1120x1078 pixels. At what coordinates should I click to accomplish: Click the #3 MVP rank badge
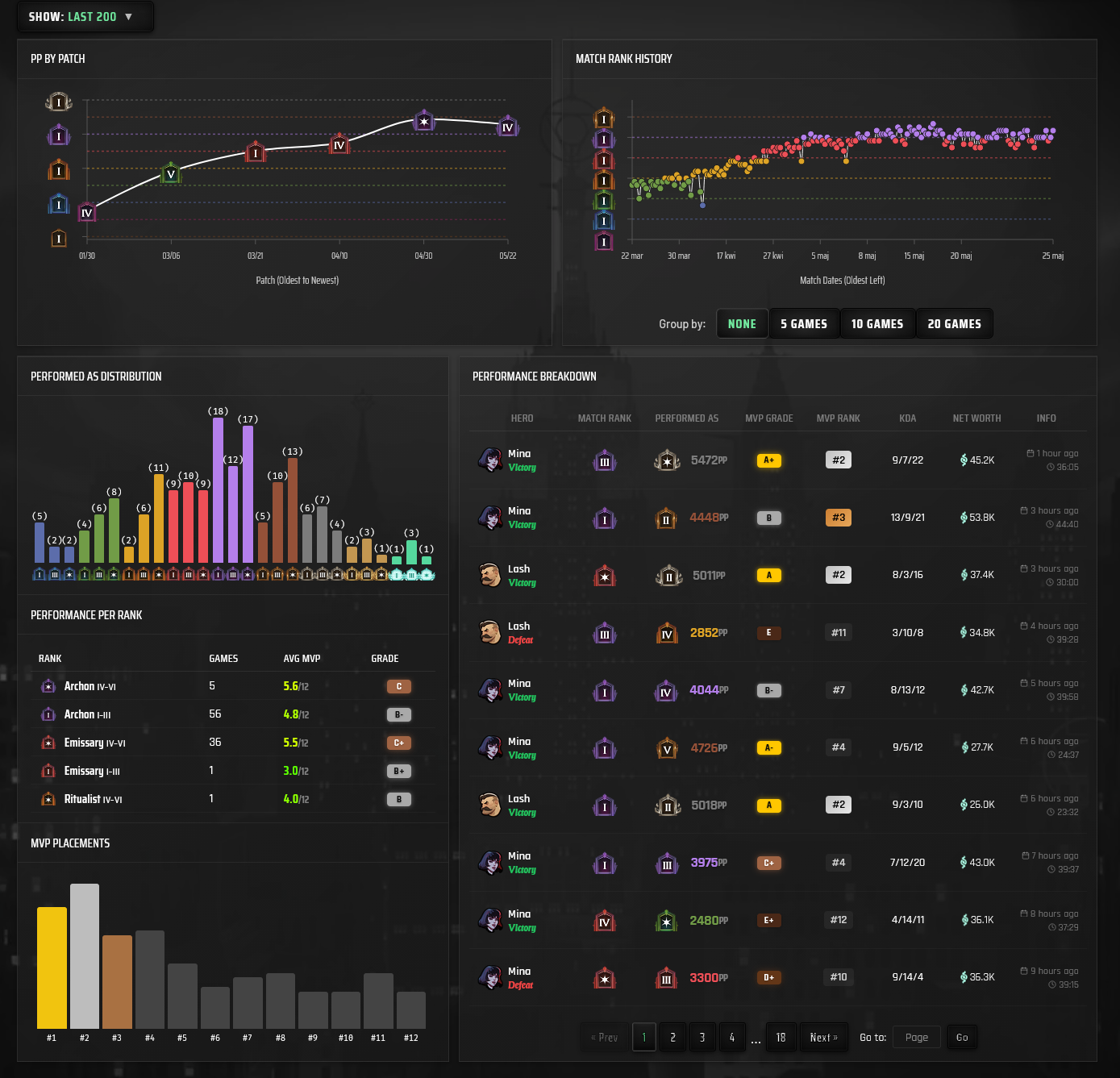point(839,518)
